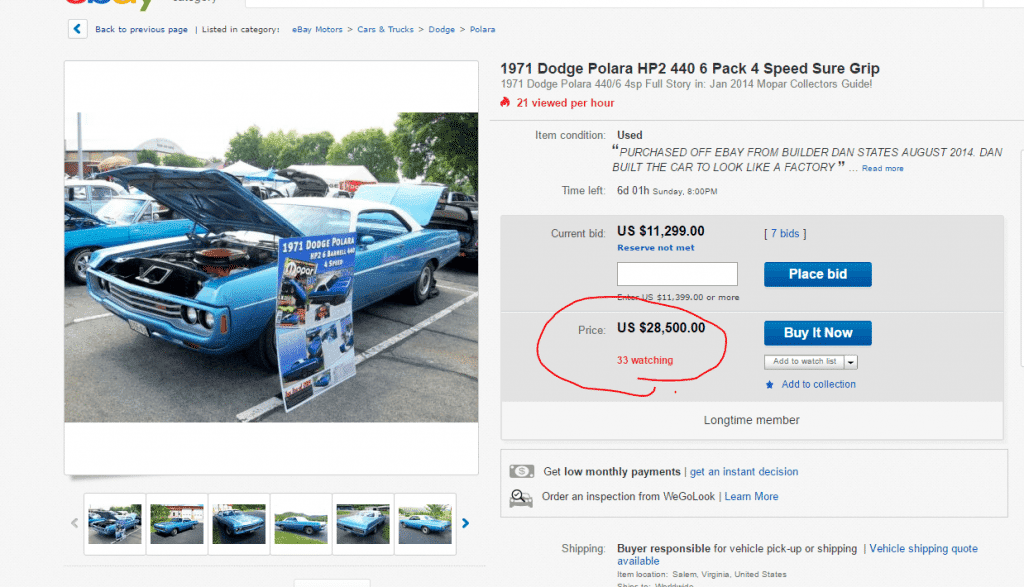1024x587 pixels.
Task: Click the eBay logo
Action: point(110,4)
